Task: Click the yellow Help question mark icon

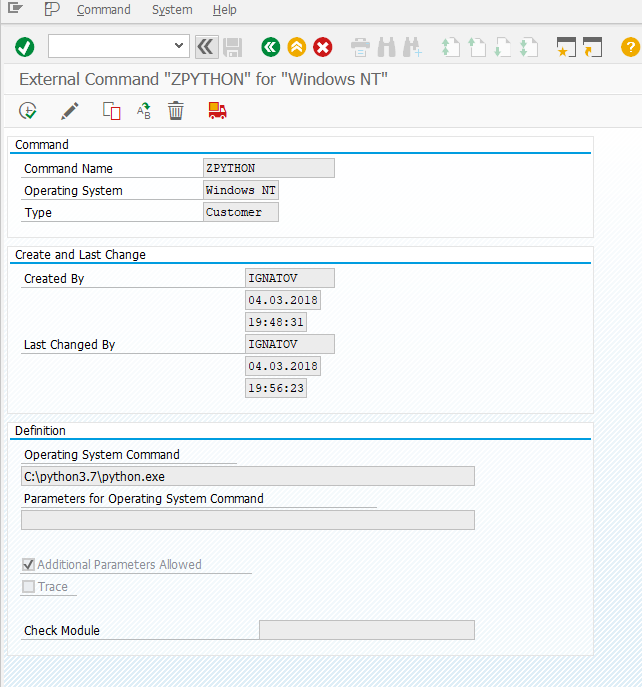Action: pyautogui.click(x=630, y=47)
